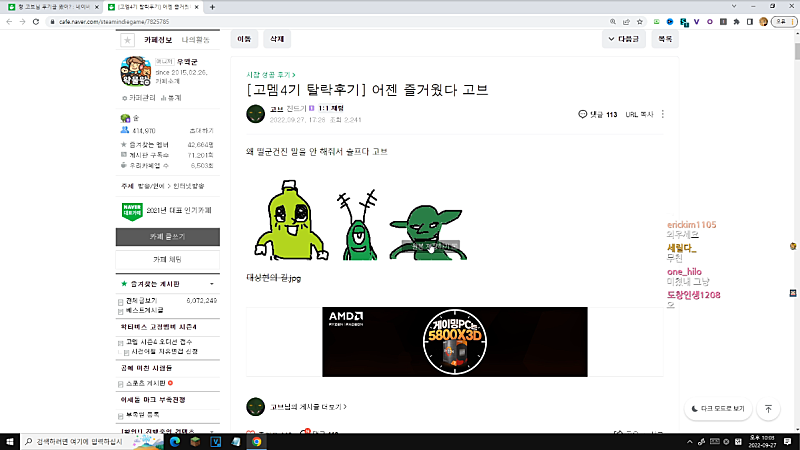Image resolution: width=800 pixels, height=450 pixels.
Task: Click the Chrome profile avatar
Action: coord(763,22)
